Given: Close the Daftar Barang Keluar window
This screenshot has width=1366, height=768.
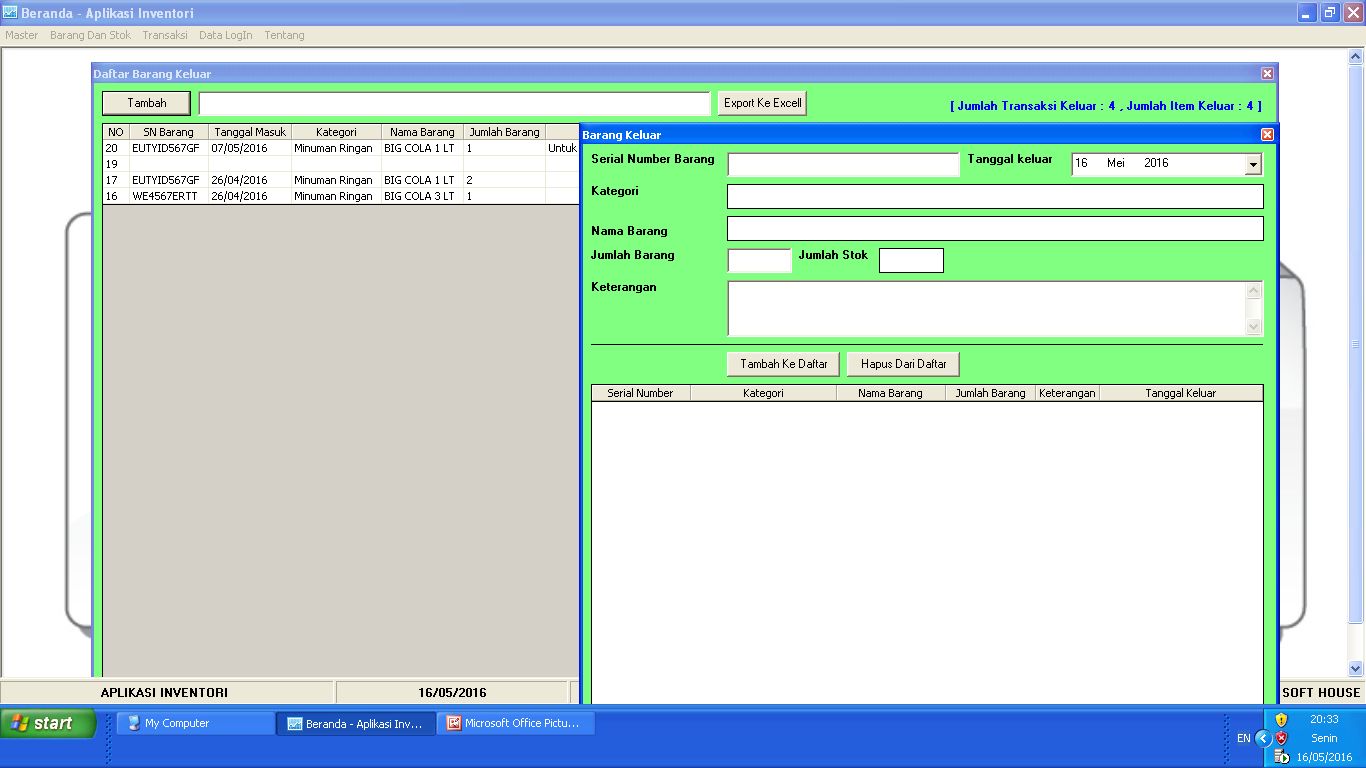Looking at the screenshot, I should (x=1267, y=73).
